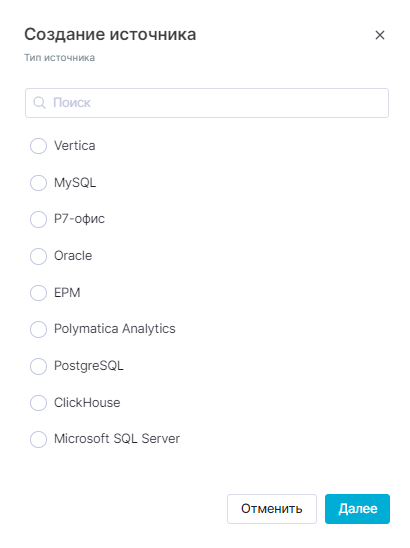Focus the Поиск search field

207,103
